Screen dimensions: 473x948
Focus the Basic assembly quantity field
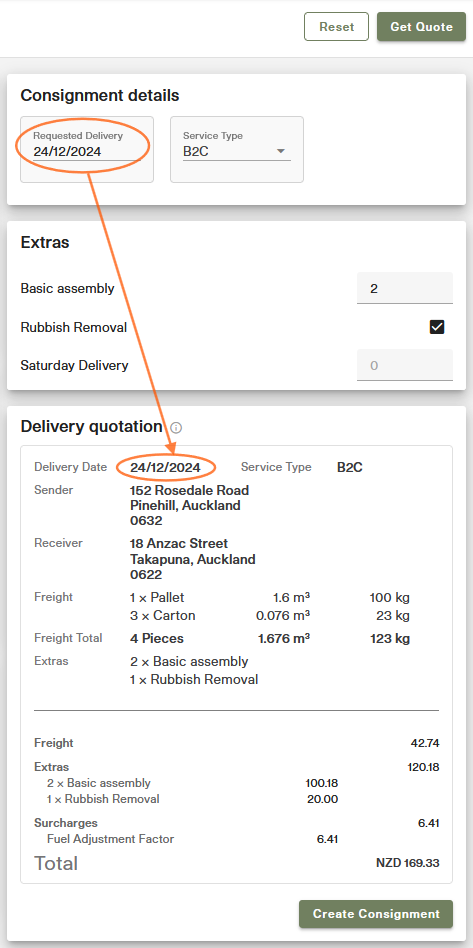[405, 288]
